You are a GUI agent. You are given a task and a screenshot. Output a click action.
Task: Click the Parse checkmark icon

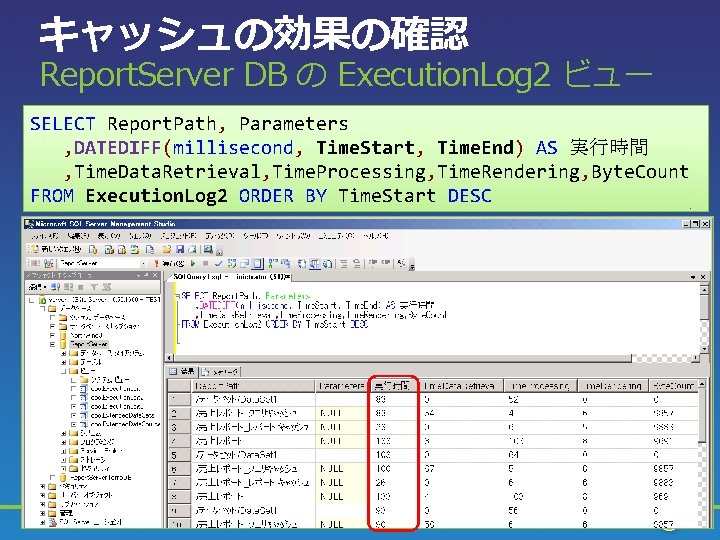tap(218, 264)
